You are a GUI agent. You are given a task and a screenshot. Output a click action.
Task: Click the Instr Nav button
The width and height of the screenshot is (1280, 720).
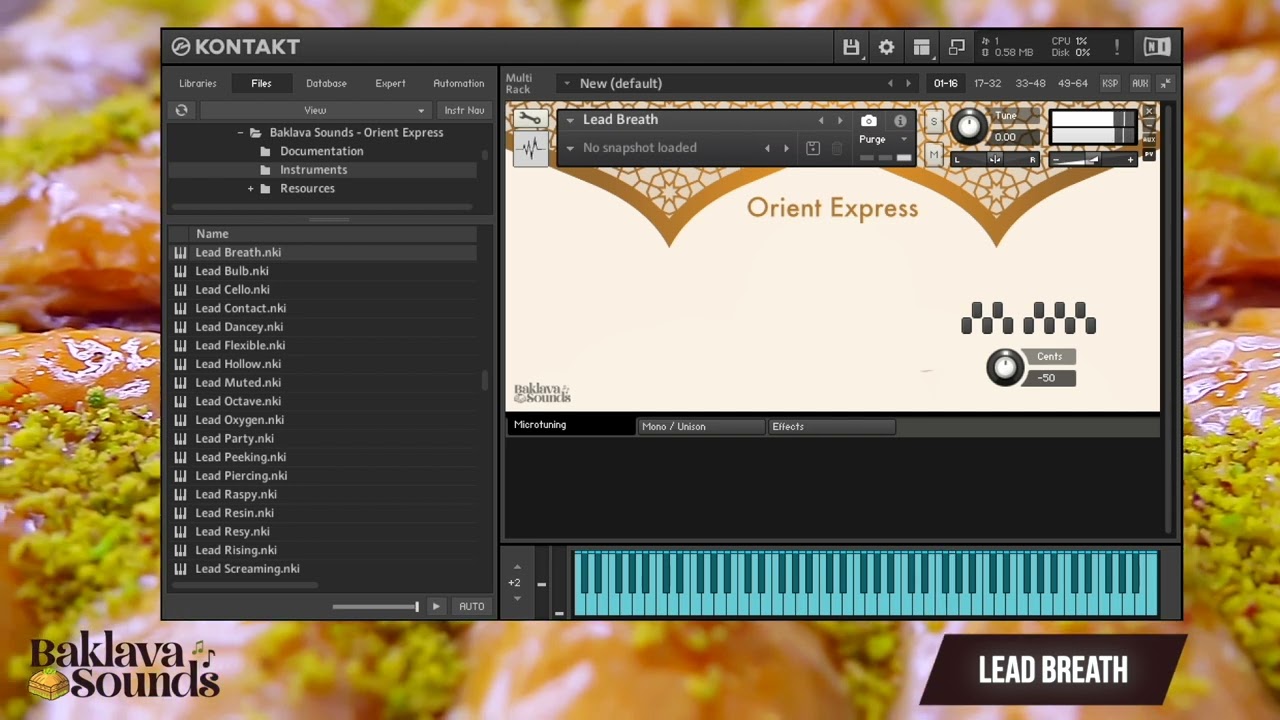tap(464, 110)
